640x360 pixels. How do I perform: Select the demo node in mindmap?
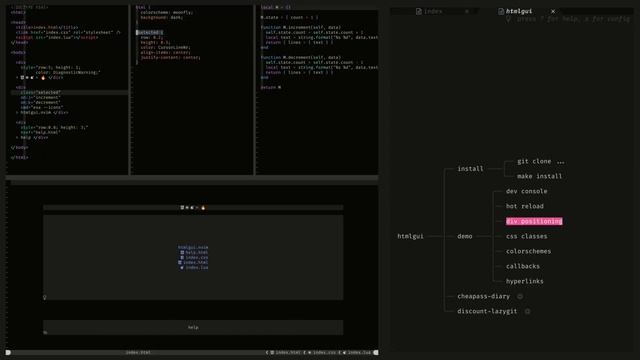464,236
